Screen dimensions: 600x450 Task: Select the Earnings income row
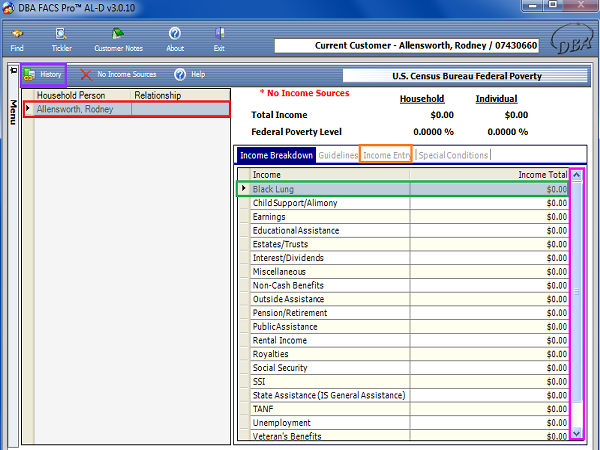tap(404, 217)
